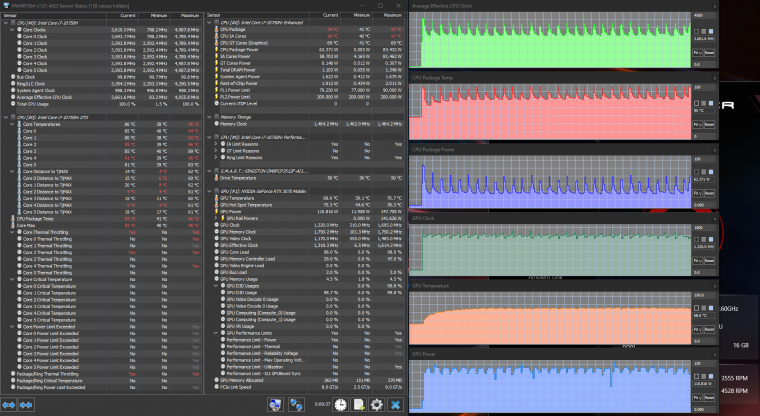The height and width of the screenshot is (416, 760).
Task: Click the expand columns arrows icon at bottom left
Action: 10,404
